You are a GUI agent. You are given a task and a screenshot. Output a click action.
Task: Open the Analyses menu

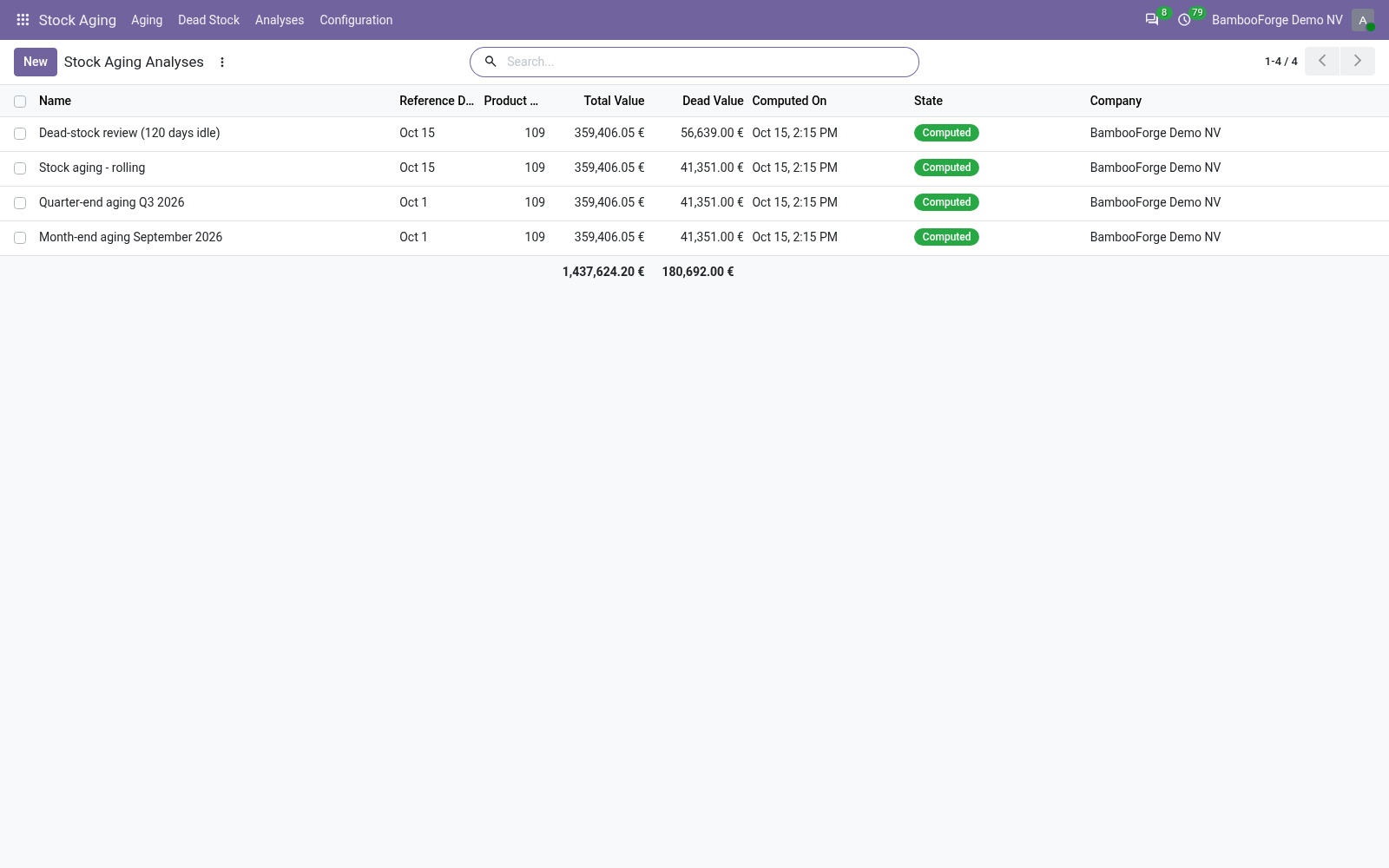pyautogui.click(x=280, y=20)
